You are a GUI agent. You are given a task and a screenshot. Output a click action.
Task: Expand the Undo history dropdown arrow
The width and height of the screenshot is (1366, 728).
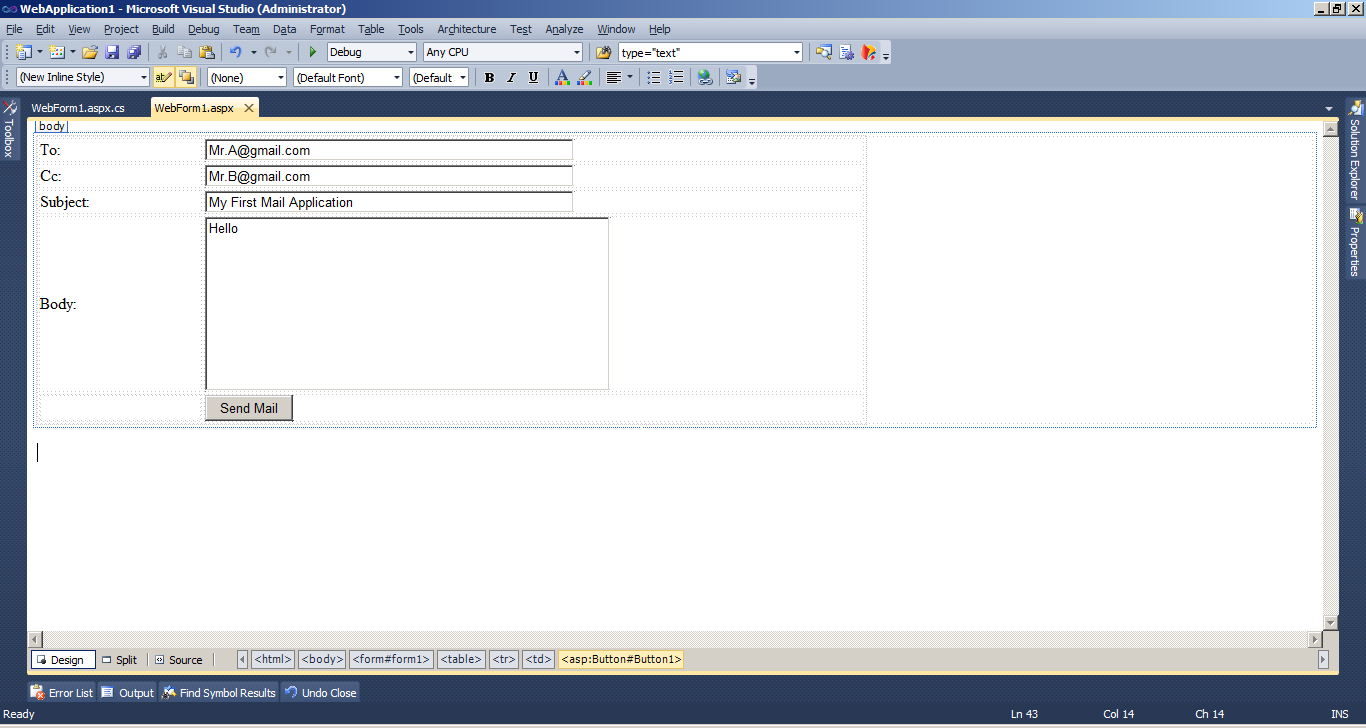[x=253, y=52]
